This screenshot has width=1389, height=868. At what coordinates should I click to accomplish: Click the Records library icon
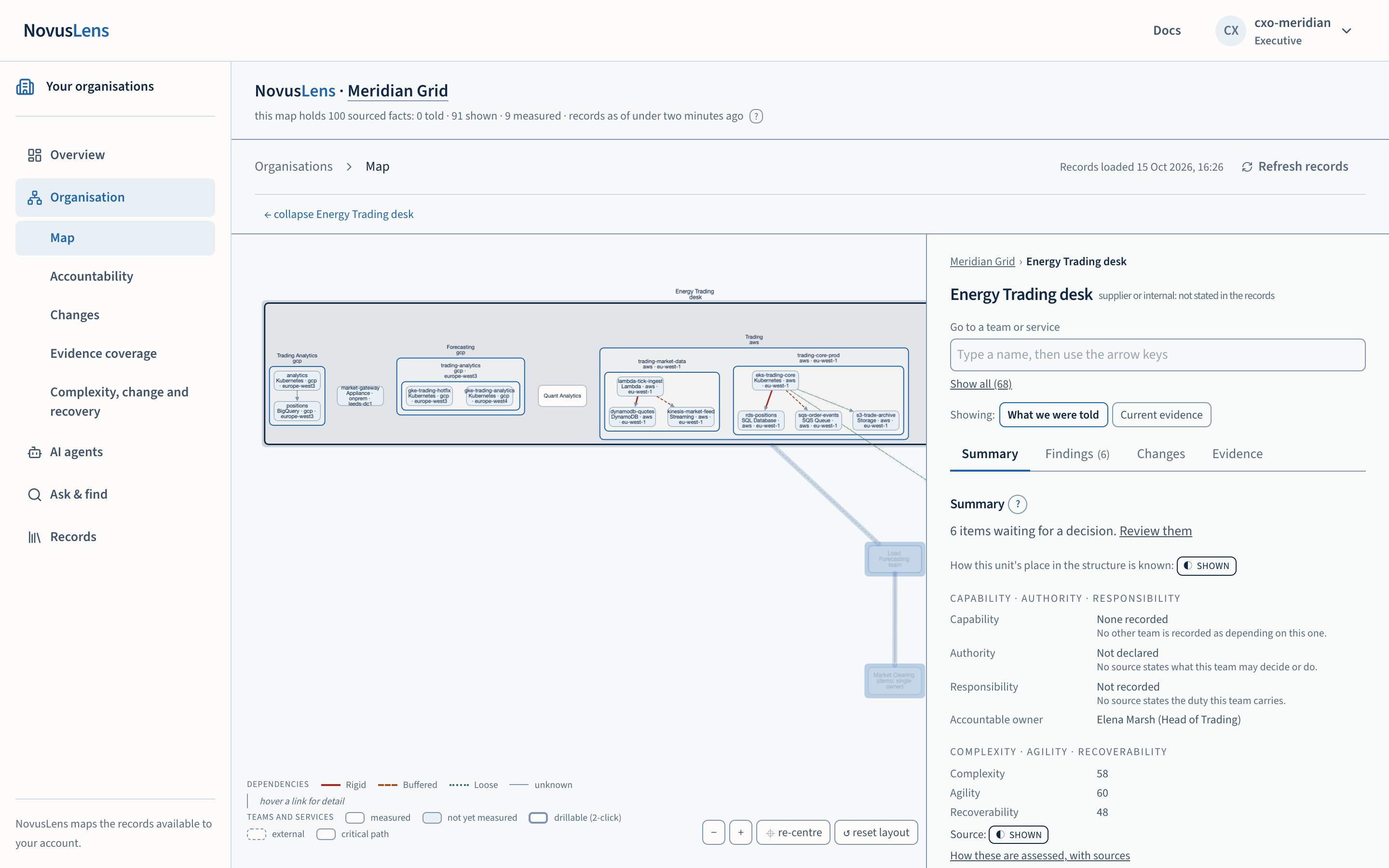tap(34, 537)
